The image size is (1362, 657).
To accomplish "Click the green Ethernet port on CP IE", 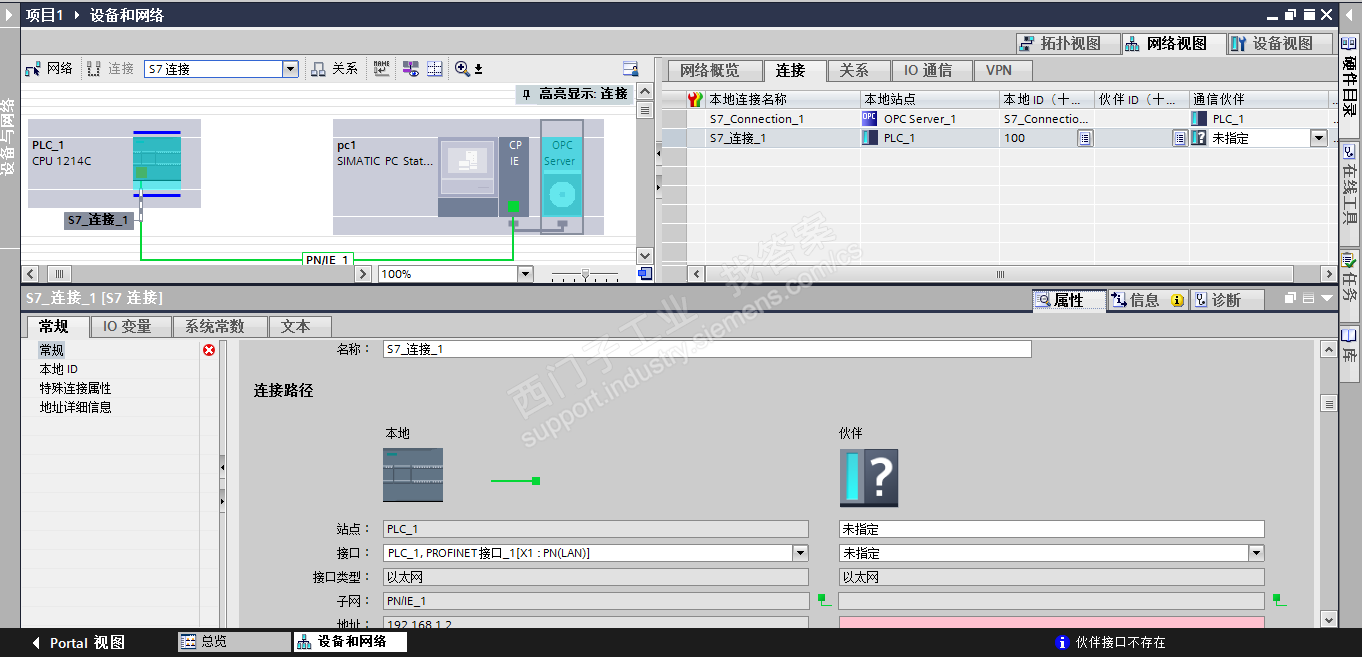I will [x=513, y=207].
